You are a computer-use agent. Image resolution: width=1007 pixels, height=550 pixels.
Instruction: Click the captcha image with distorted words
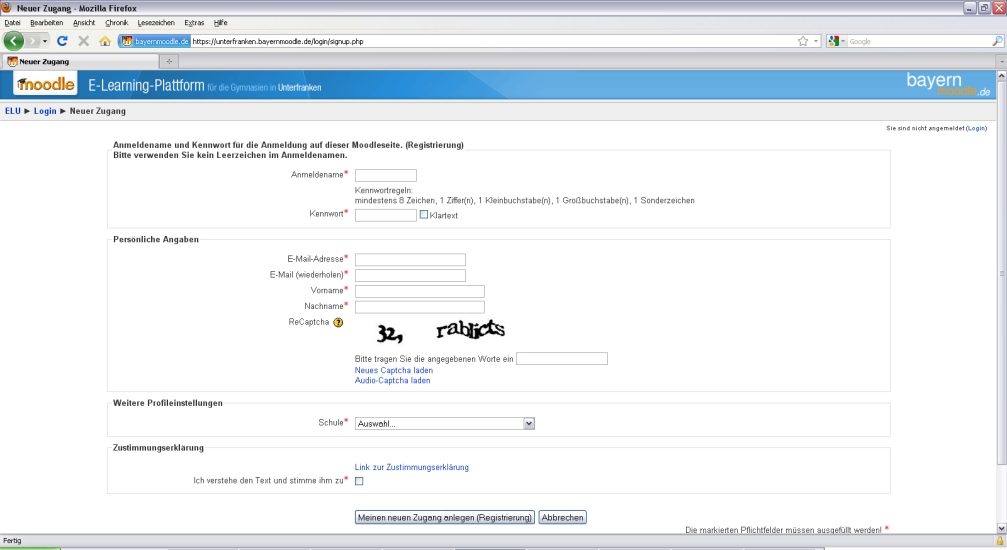click(441, 332)
